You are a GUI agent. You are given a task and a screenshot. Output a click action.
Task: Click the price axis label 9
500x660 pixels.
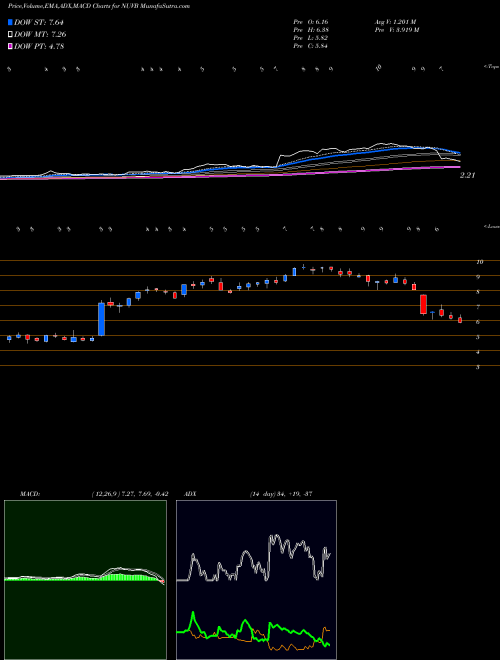pos(478,277)
